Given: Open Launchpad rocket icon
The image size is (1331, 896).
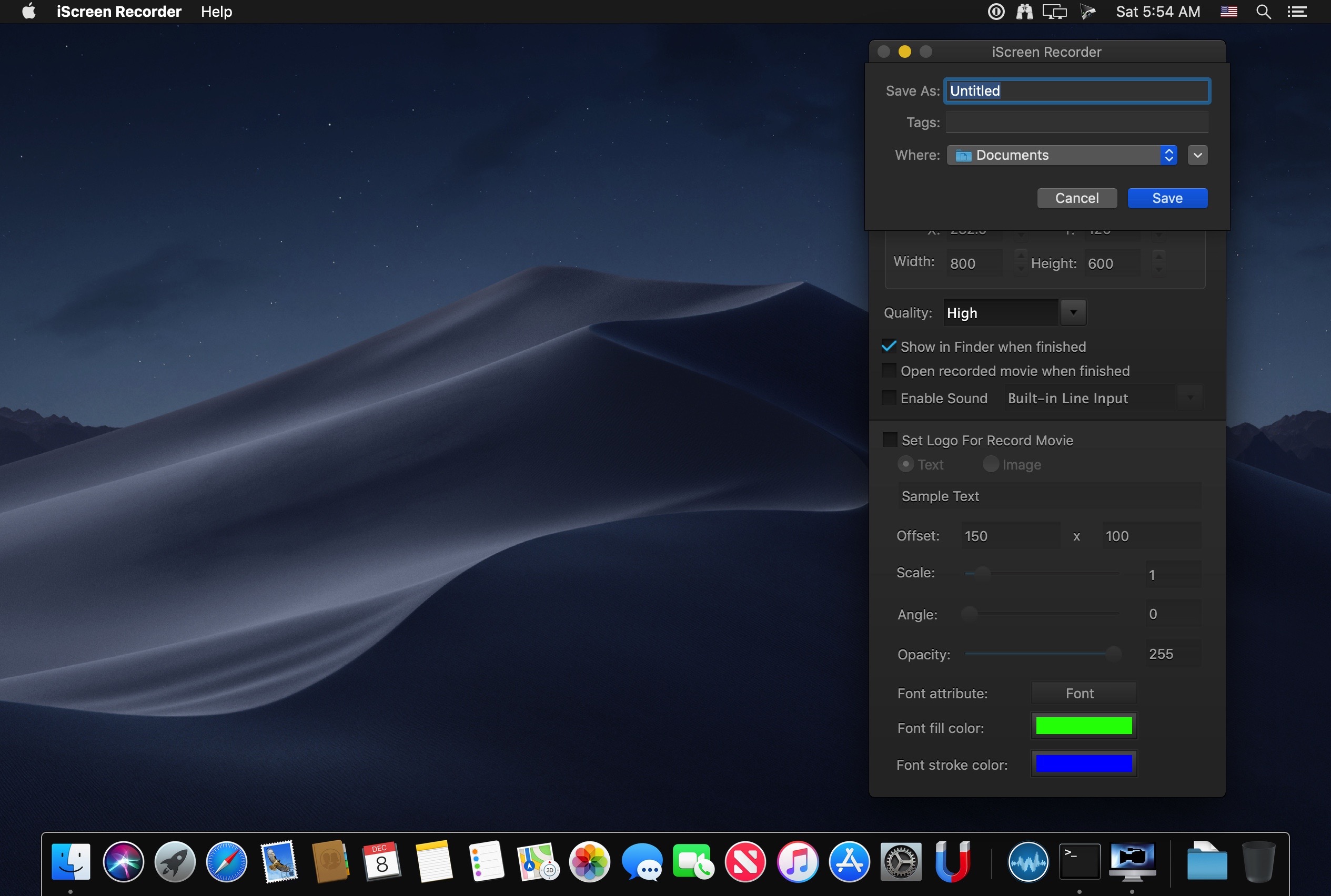Looking at the screenshot, I should [175, 861].
